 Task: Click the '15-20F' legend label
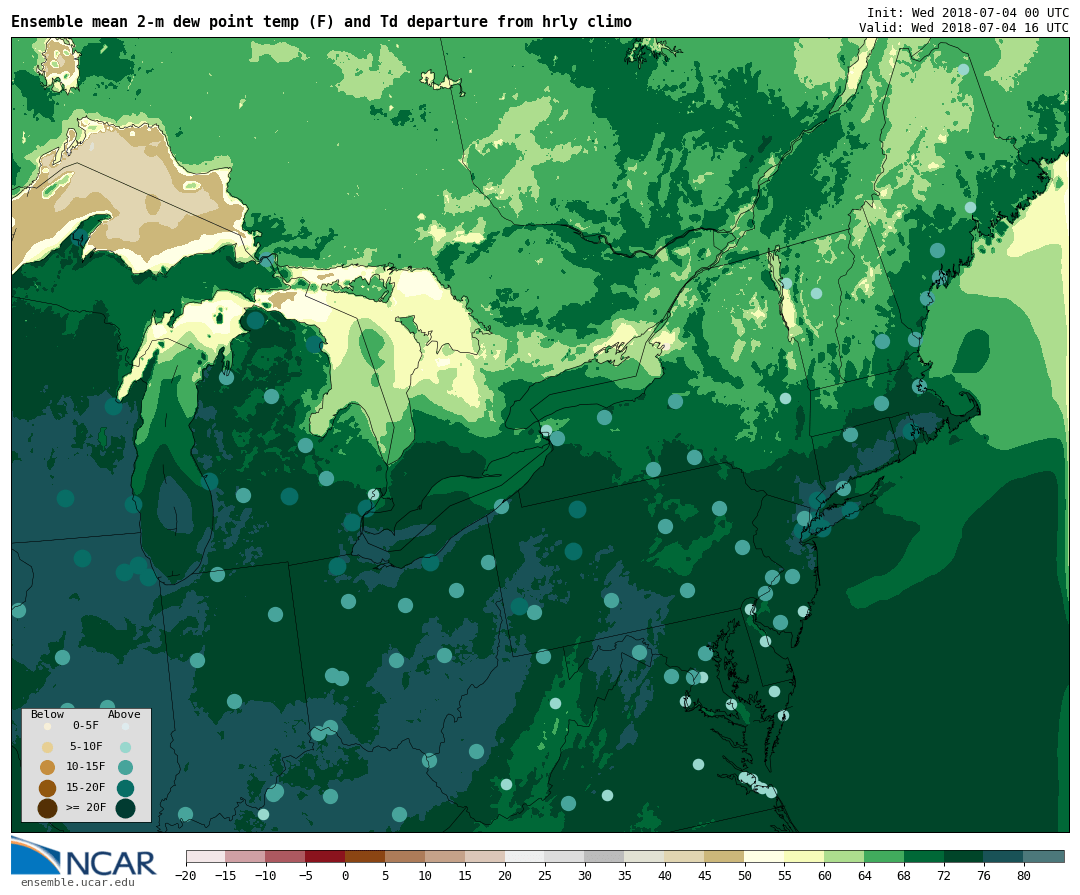pos(86,787)
